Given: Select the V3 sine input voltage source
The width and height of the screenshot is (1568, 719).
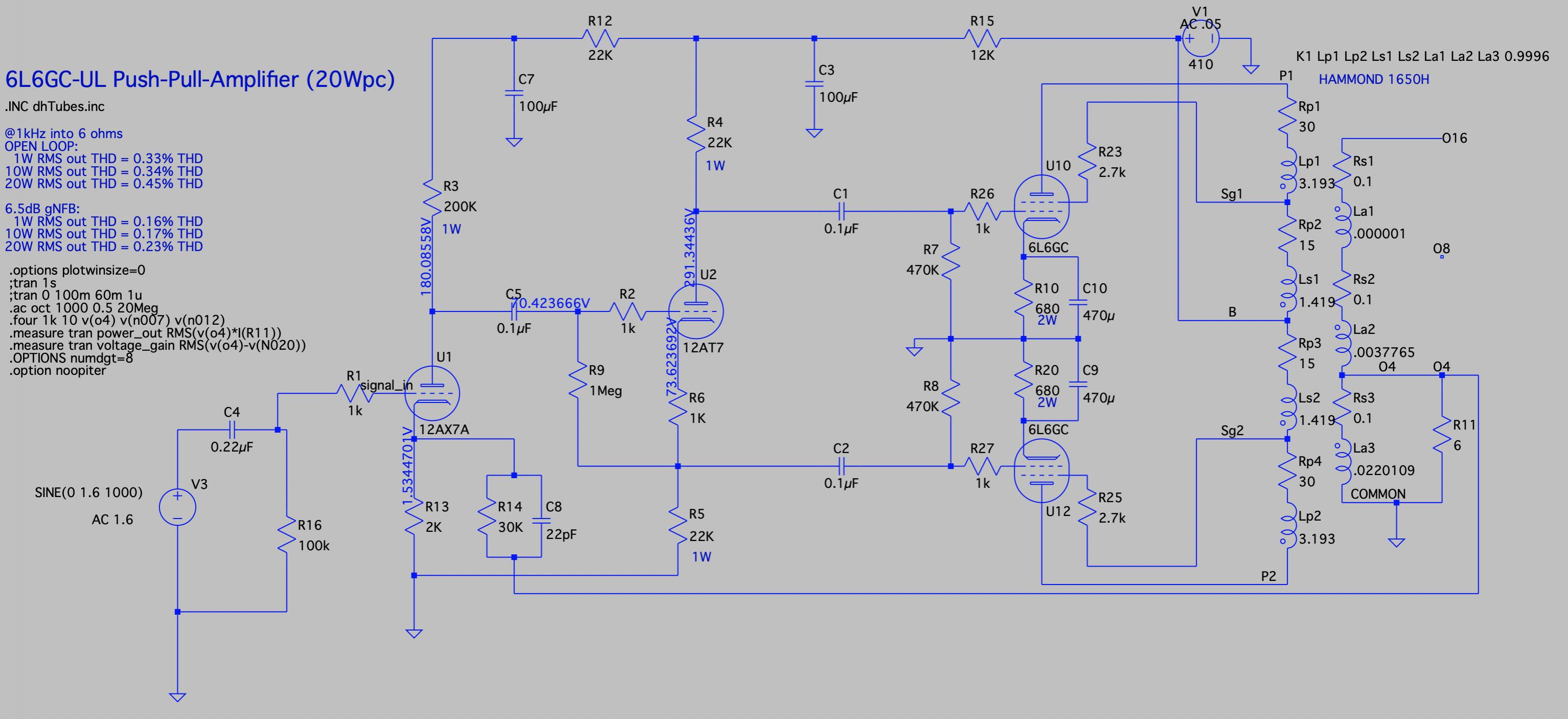Looking at the screenshot, I should [177, 507].
